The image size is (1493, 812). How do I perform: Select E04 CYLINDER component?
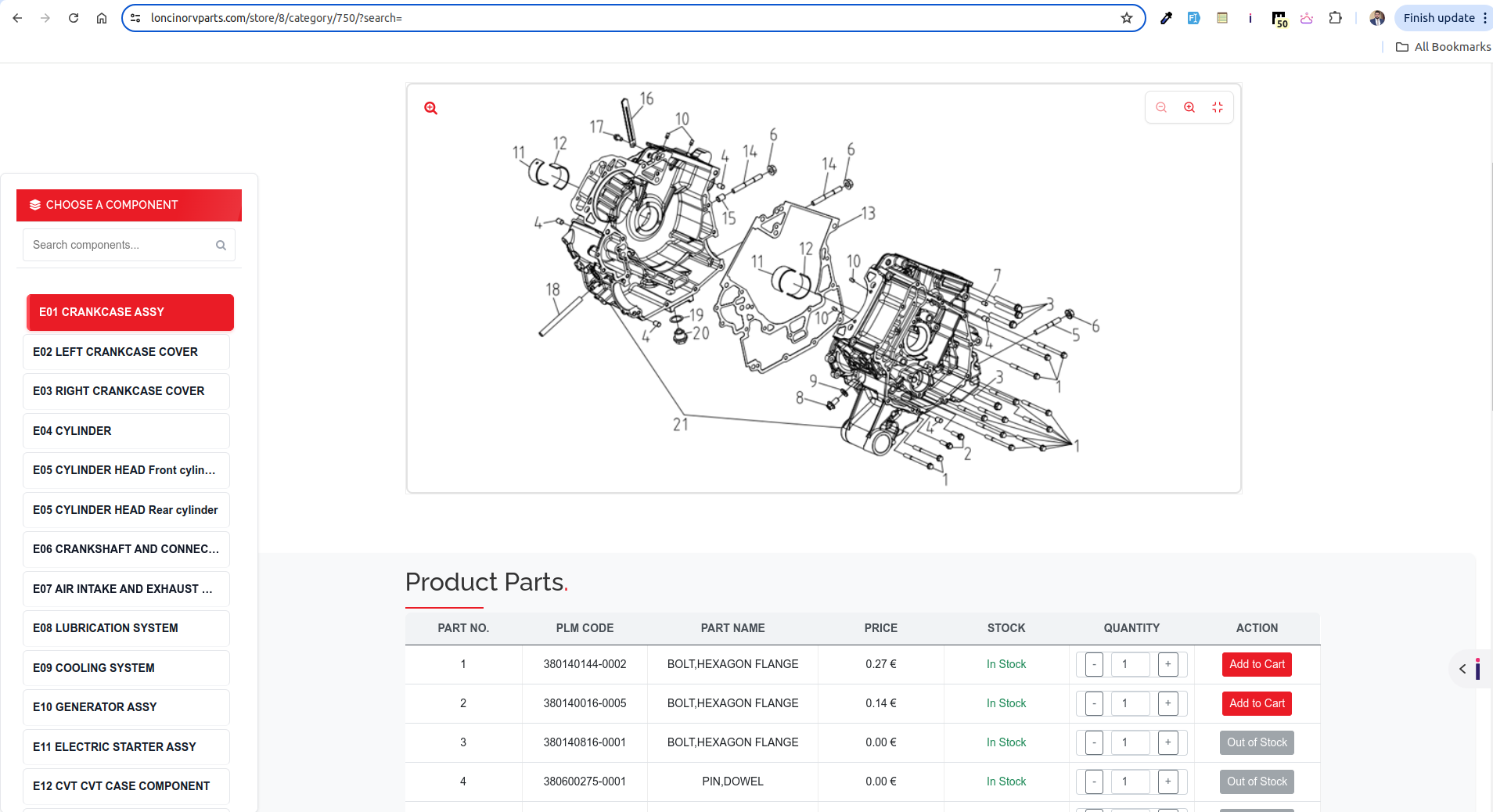point(126,431)
